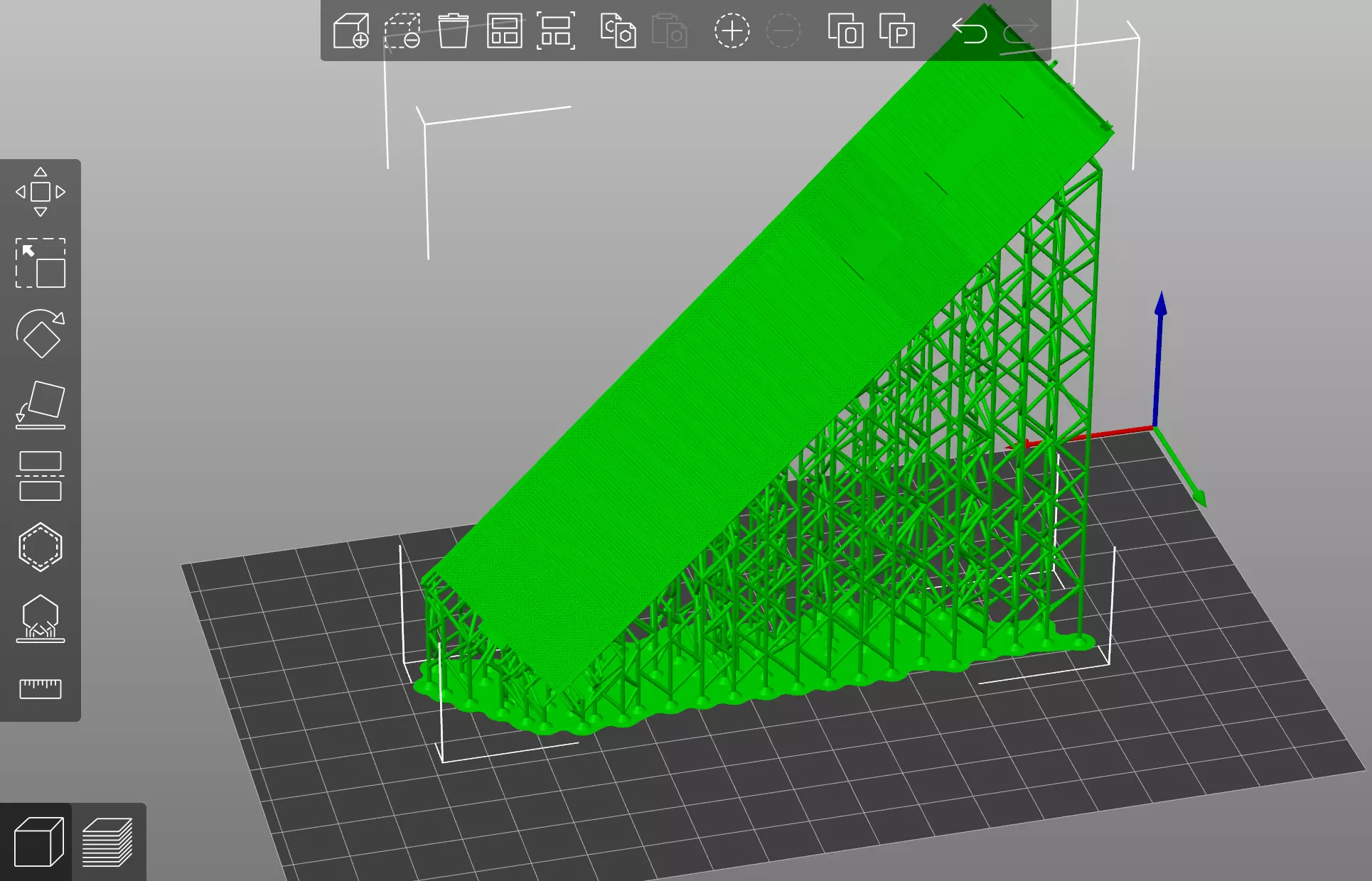Viewport: 1372px width, 881px height.
Task: Open the SLA support points tool
Action: 41,618
